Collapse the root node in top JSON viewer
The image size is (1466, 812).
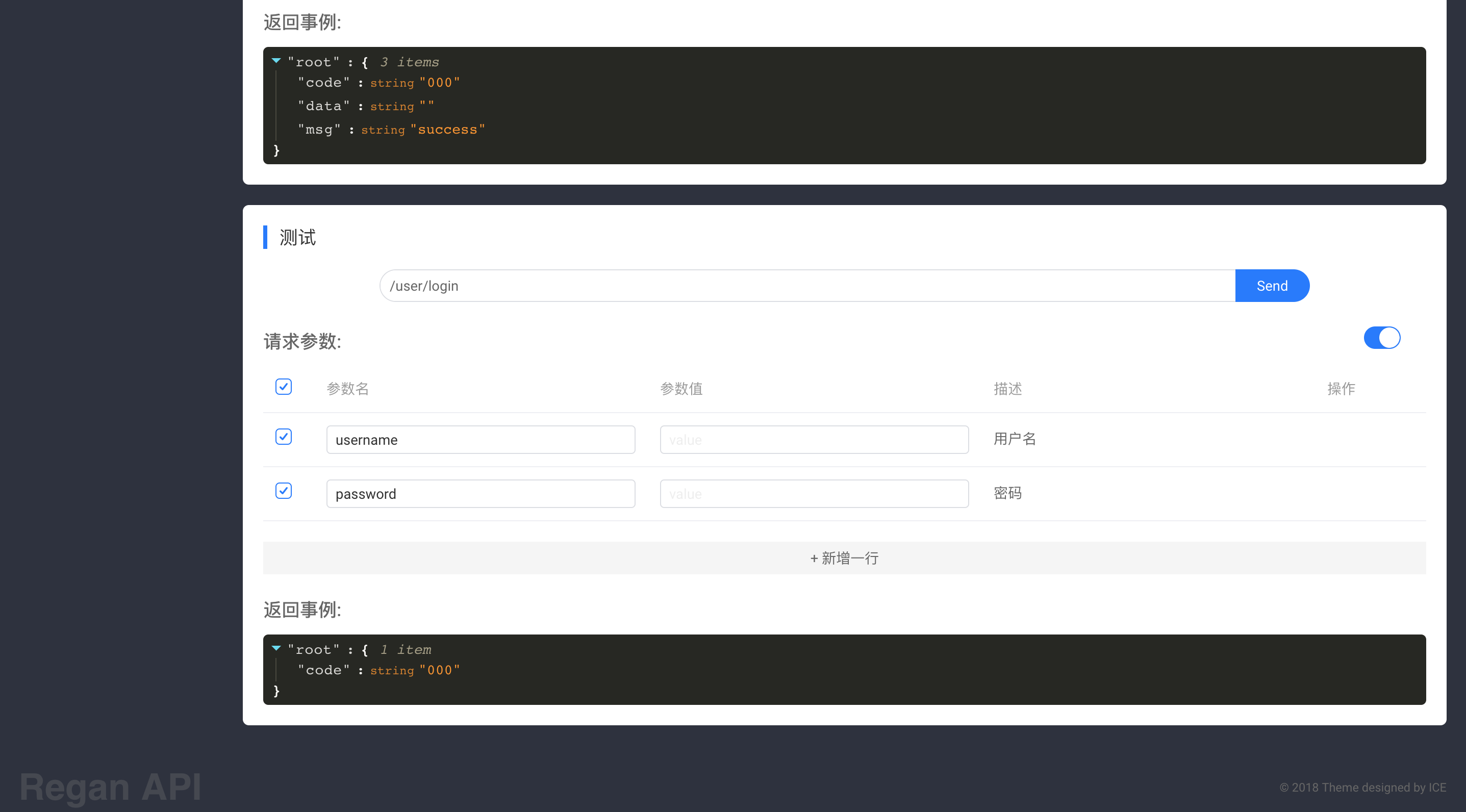click(x=276, y=61)
